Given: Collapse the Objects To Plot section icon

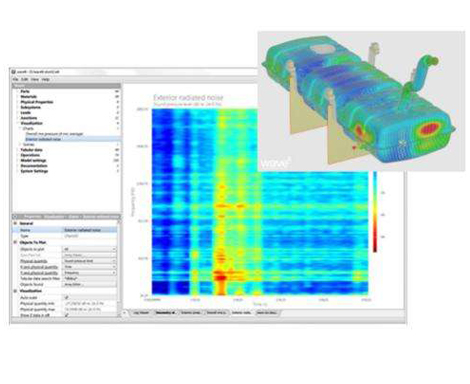Looking at the screenshot, I should (x=15, y=242).
